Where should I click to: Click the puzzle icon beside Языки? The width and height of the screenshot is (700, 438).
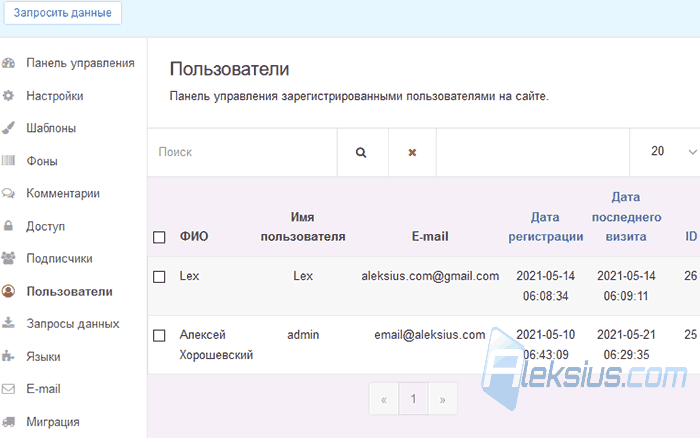[8, 356]
